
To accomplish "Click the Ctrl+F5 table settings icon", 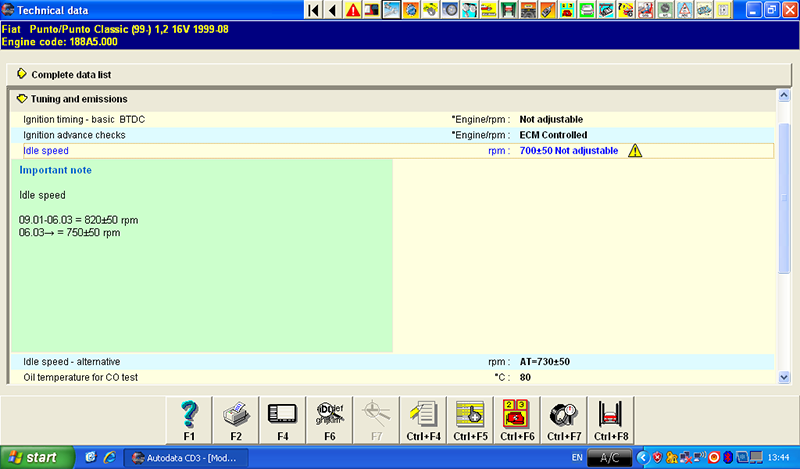I will pos(469,418).
